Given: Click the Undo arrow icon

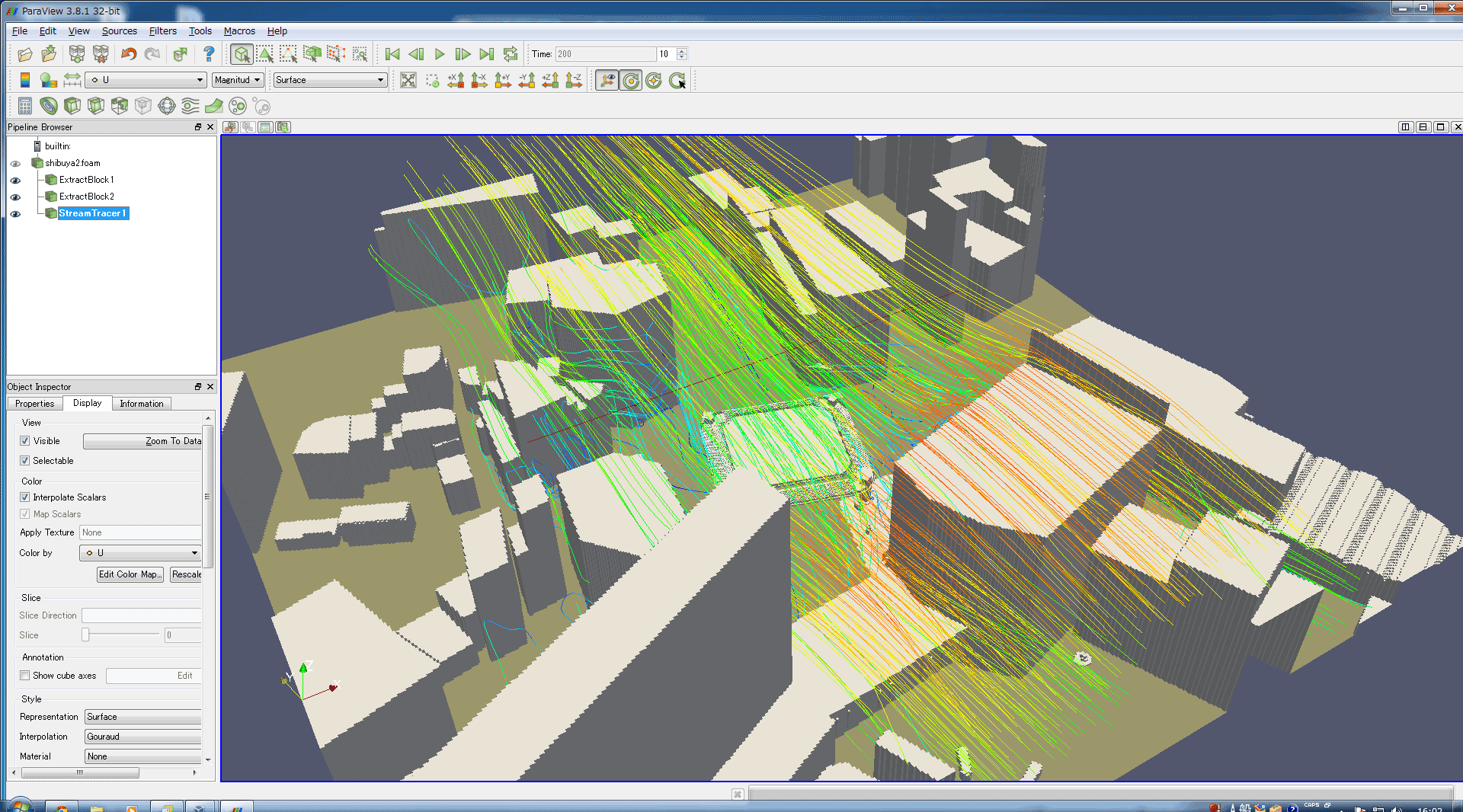Looking at the screenshot, I should 129,54.
